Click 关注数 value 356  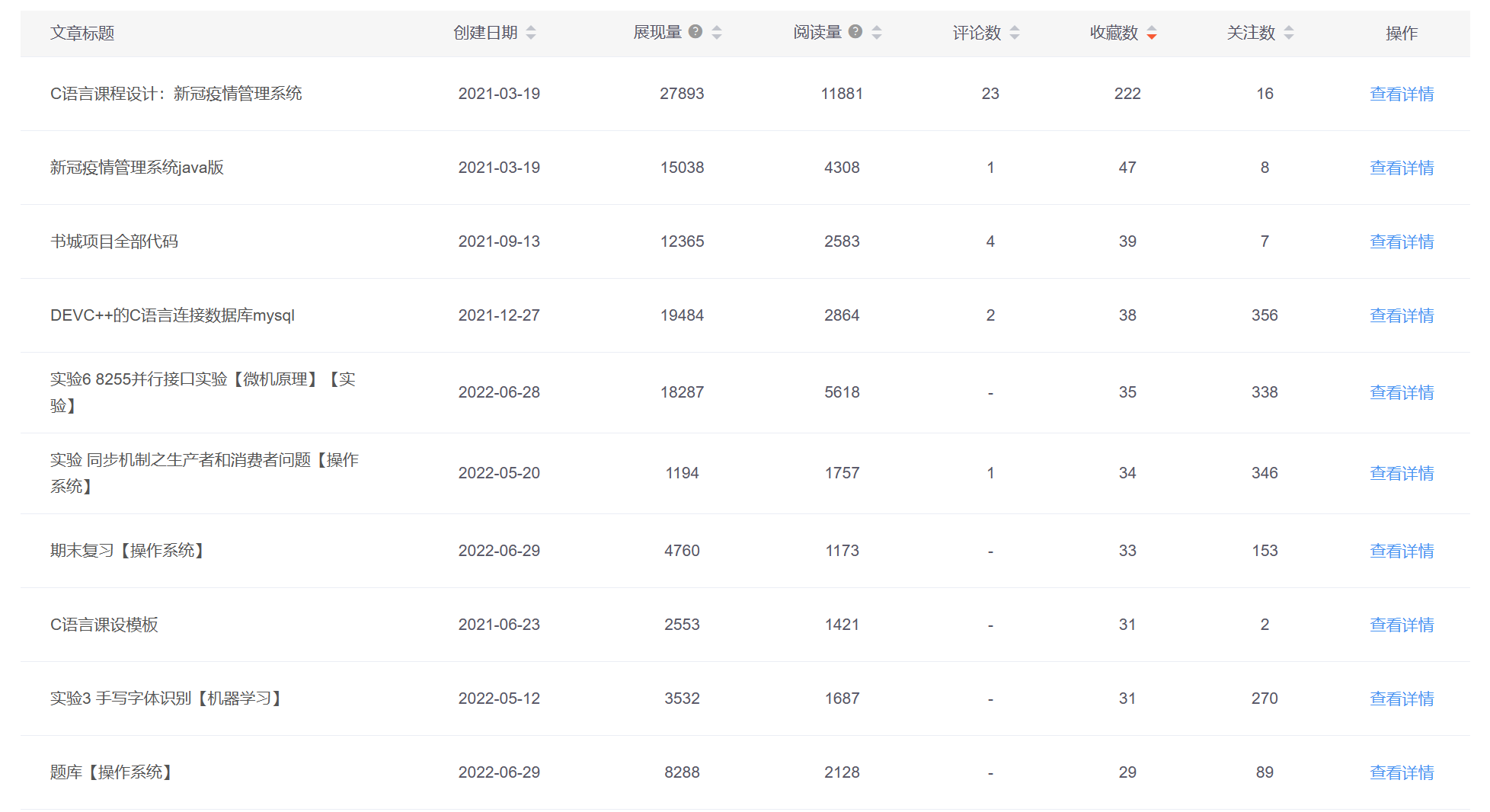coord(1265,315)
